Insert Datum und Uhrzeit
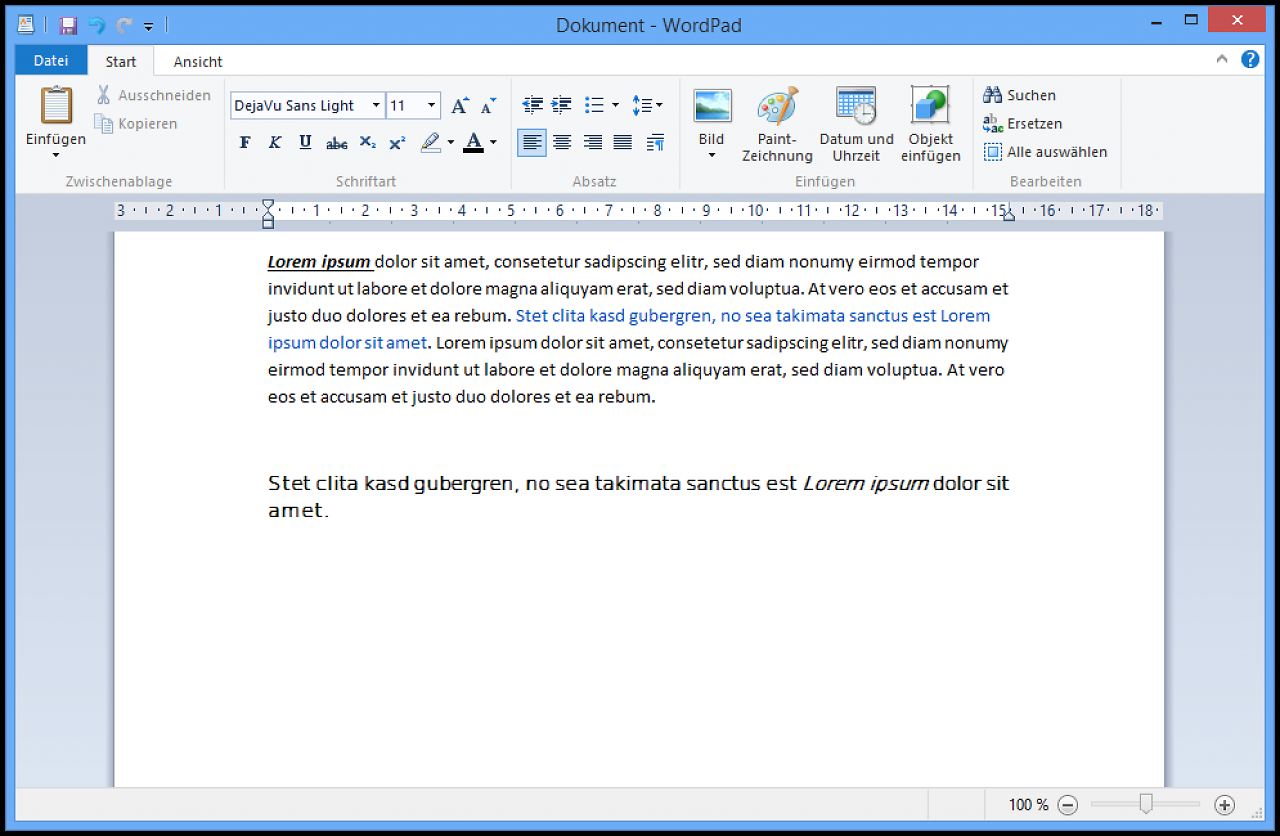This screenshot has height=836, width=1280. pos(857,124)
